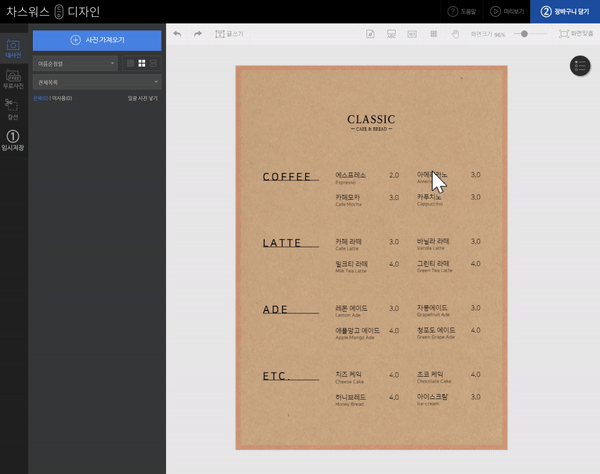Select the 그린티 라떼 Green Tea Latte item
The height and width of the screenshot is (474, 600).
[434, 266]
